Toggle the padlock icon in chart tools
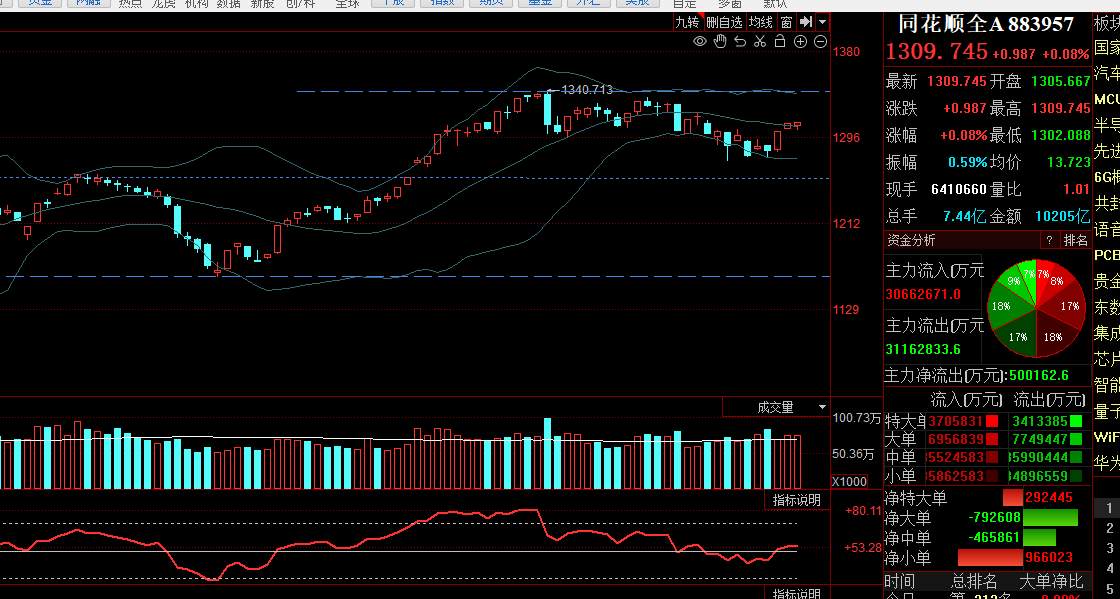This screenshot has height=599, width=1120. 780,41
